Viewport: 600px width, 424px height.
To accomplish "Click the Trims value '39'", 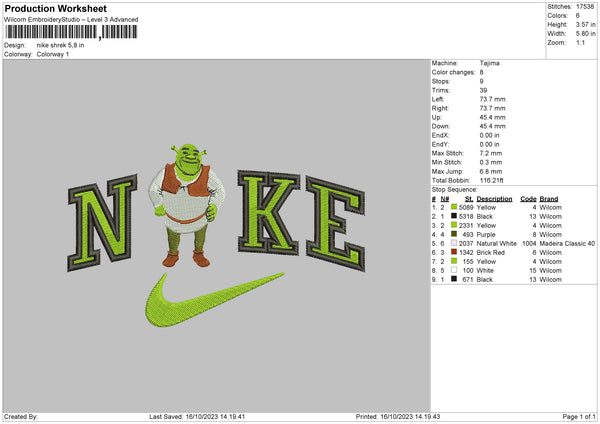I will 483,90.
